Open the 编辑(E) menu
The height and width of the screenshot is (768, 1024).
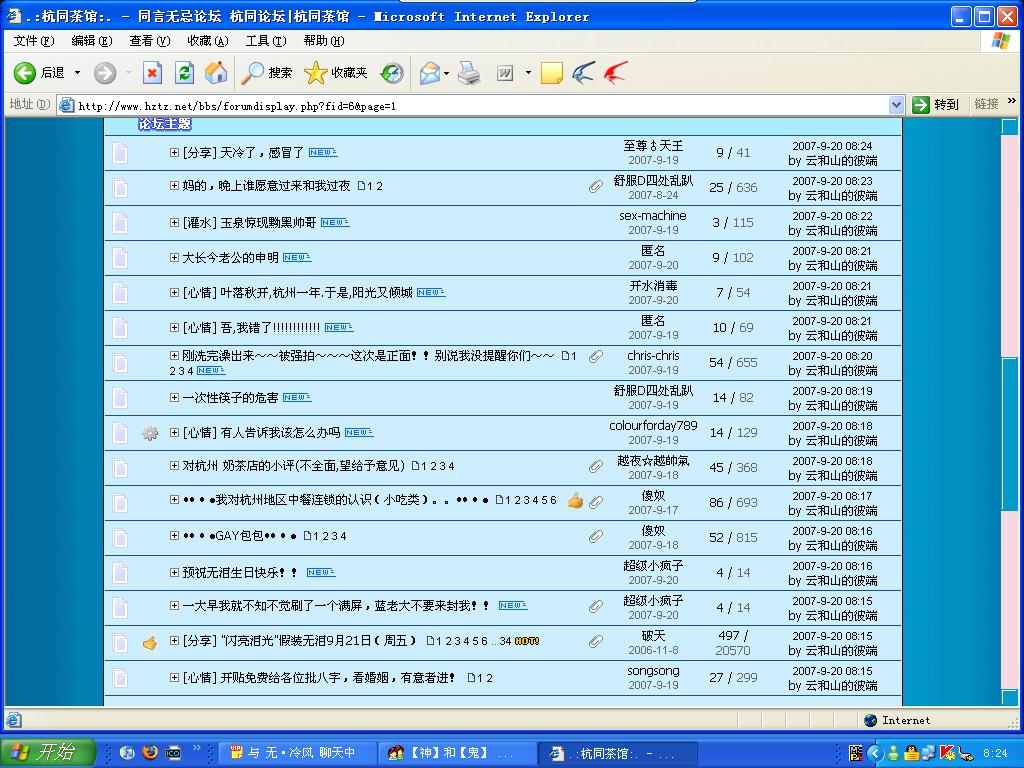pos(92,41)
